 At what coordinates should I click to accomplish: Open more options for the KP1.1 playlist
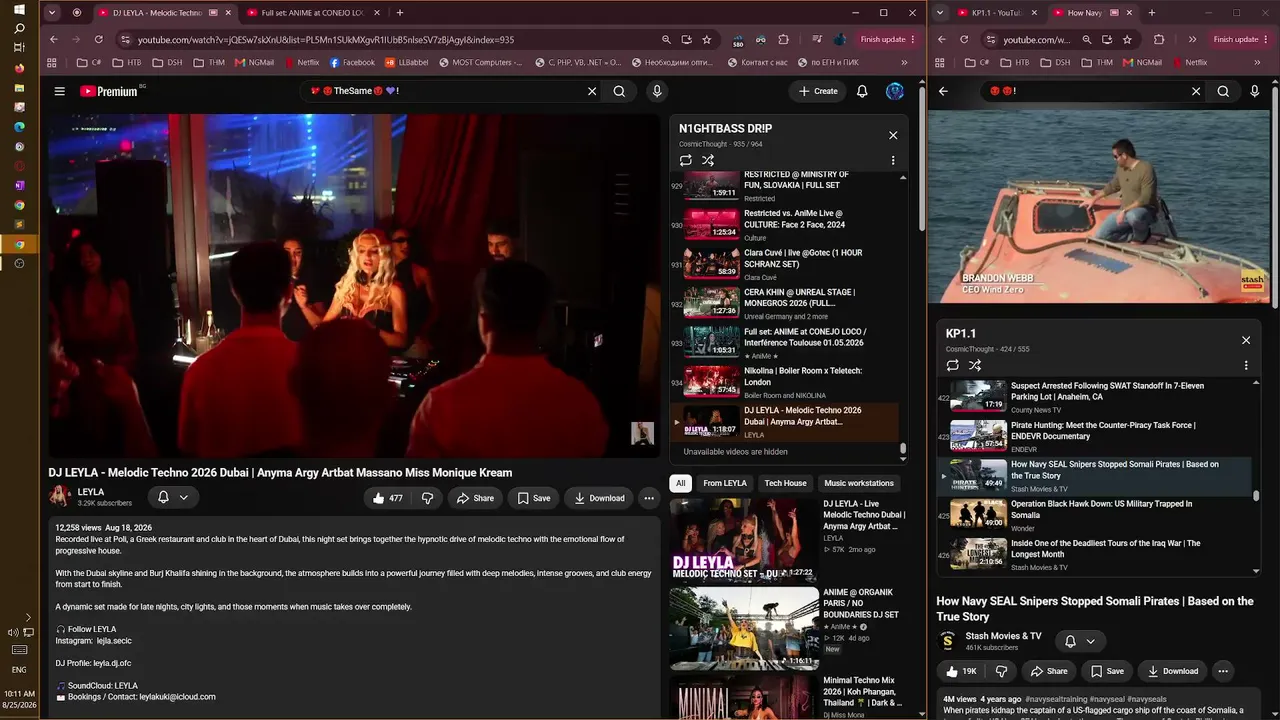click(1246, 365)
